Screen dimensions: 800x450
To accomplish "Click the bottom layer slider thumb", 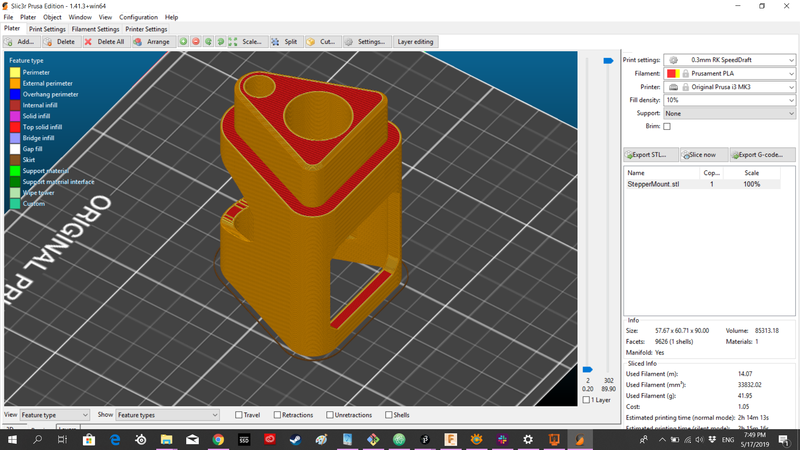I will point(588,369).
